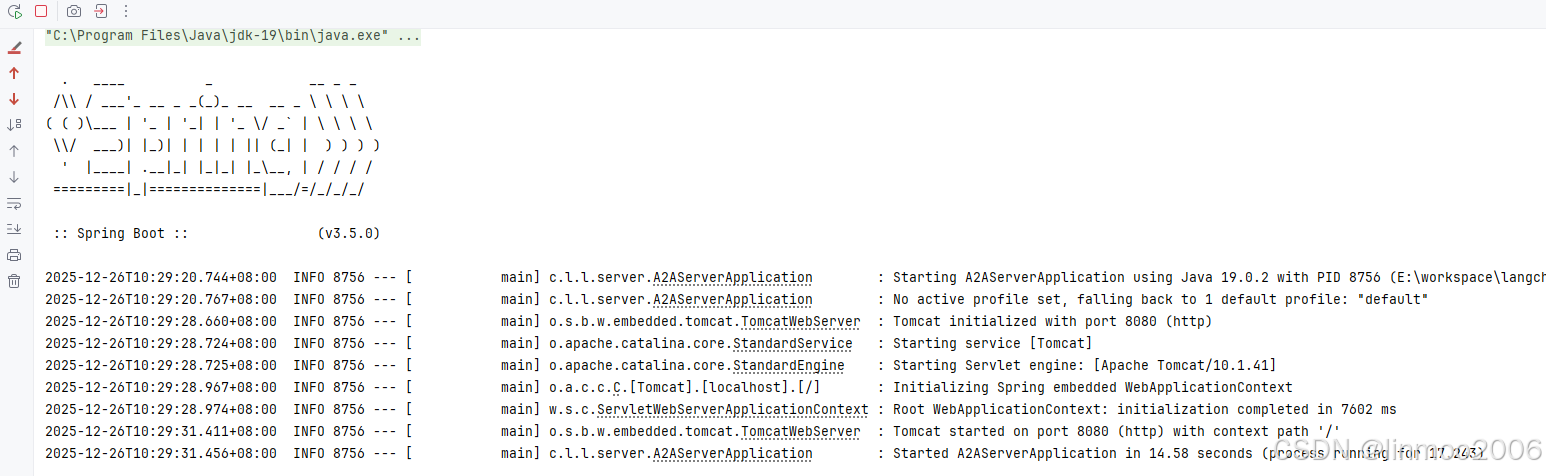Click the sort output icon

pos(14,125)
